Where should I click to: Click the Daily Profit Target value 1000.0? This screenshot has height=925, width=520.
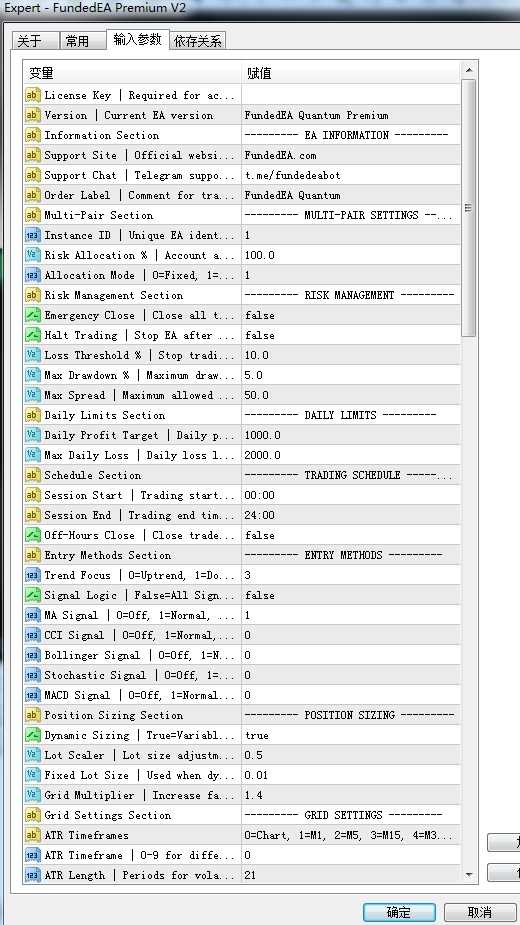pyautogui.click(x=263, y=435)
